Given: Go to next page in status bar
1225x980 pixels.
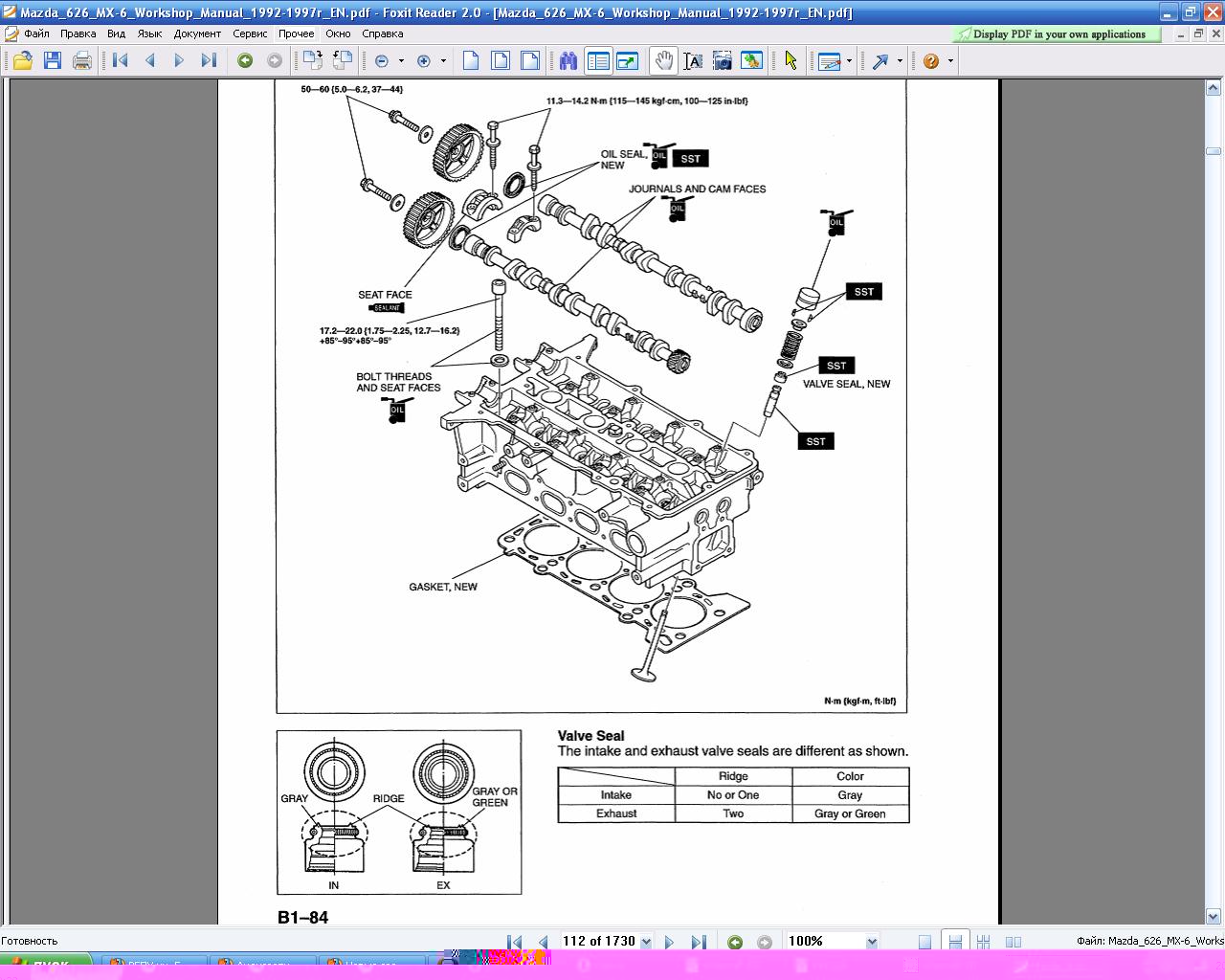Looking at the screenshot, I should (x=669, y=942).
